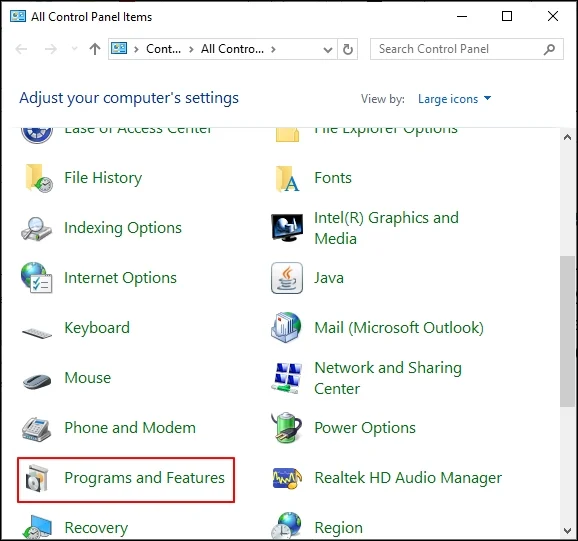Click the scrollbar down arrow
Viewport: 578px width, 541px height.
(x=568, y=531)
